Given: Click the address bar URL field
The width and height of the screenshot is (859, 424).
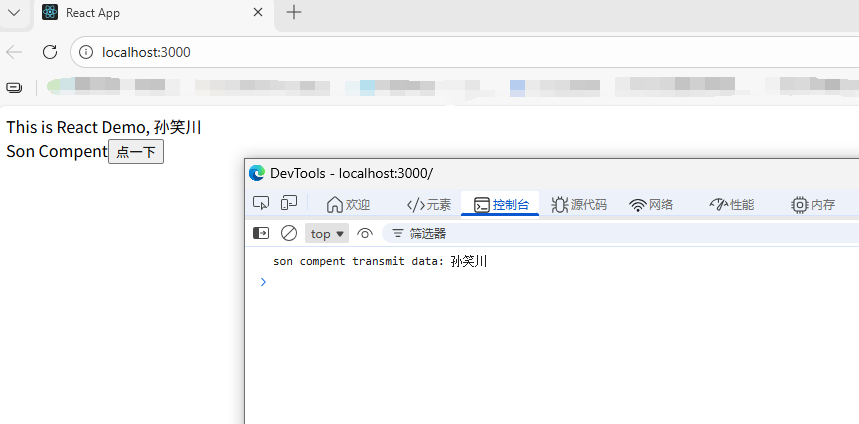Looking at the screenshot, I should click(x=465, y=52).
